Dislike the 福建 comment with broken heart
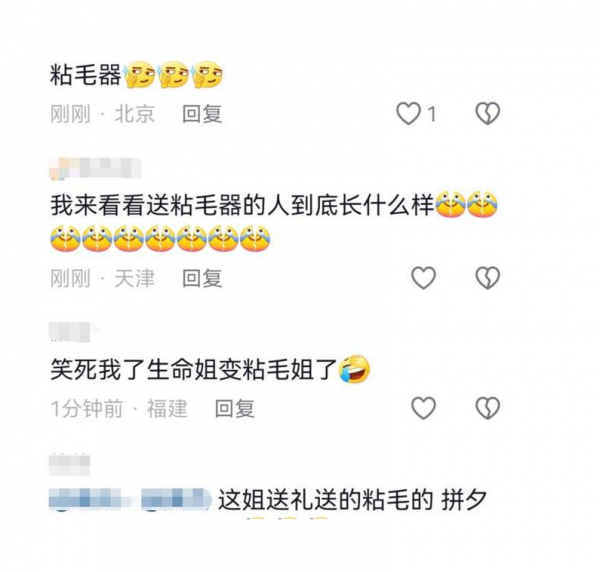Screen dimensions: 600x572 pyautogui.click(x=488, y=408)
